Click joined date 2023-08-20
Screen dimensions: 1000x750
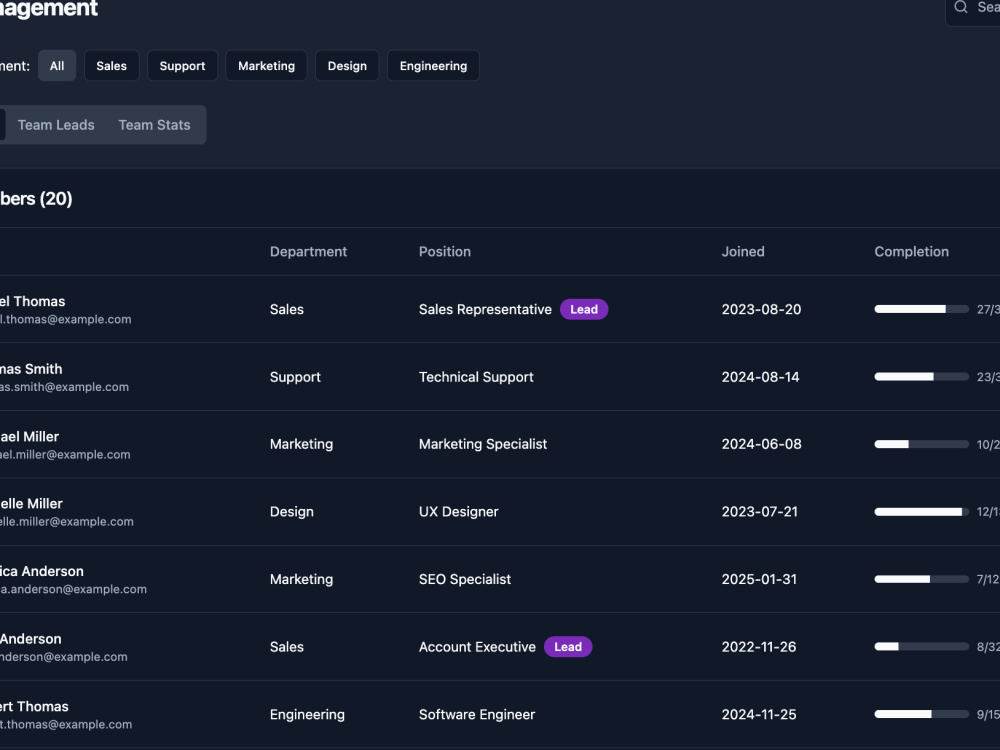tap(761, 309)
